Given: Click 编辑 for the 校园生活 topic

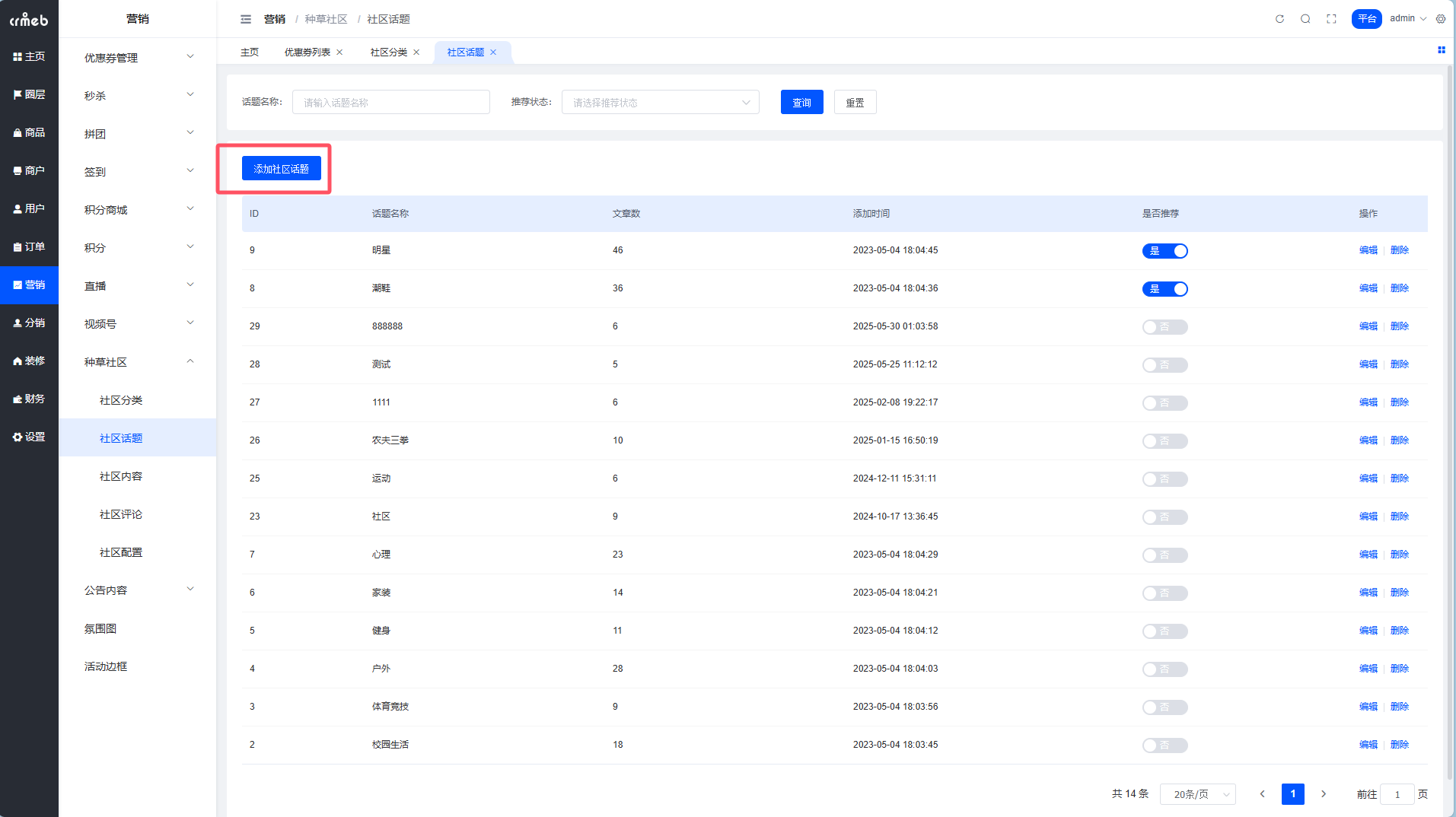Looking at the screenshot, I should click(1368, 745).
